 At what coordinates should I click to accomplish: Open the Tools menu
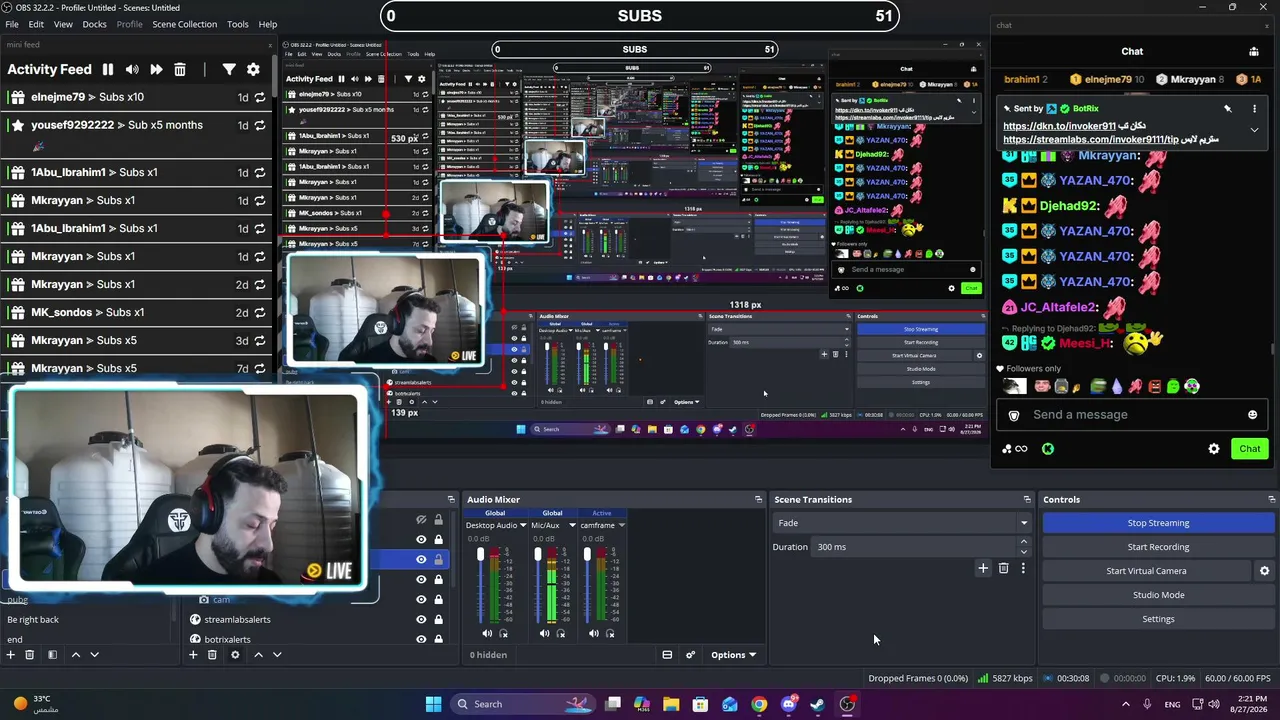(x=238, y=24)
